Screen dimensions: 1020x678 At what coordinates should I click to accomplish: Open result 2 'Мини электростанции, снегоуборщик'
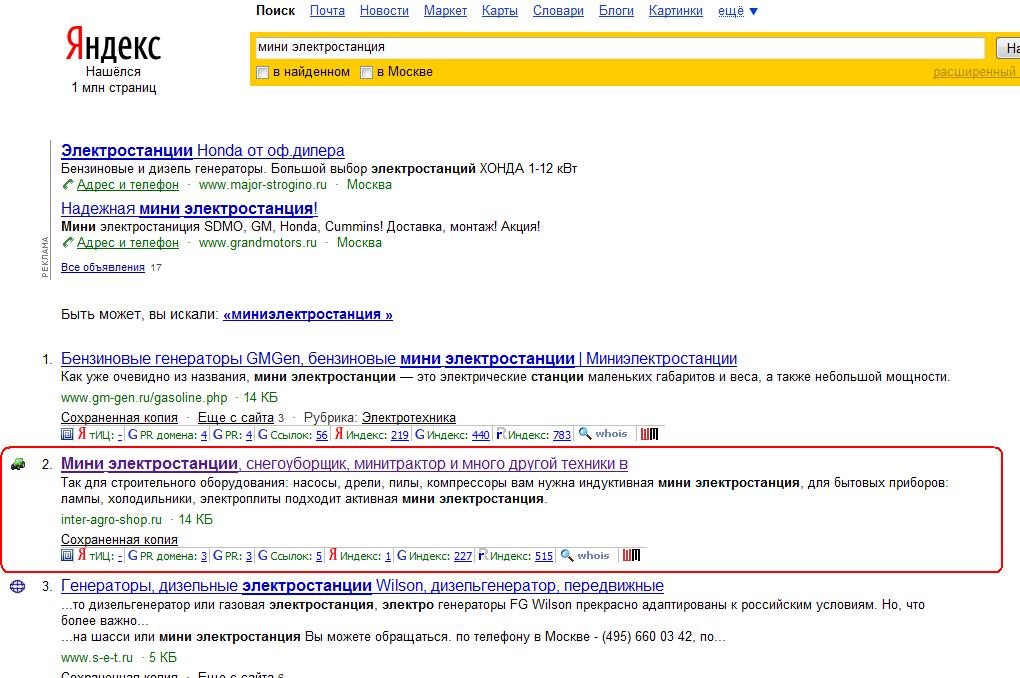click(344, 464)
